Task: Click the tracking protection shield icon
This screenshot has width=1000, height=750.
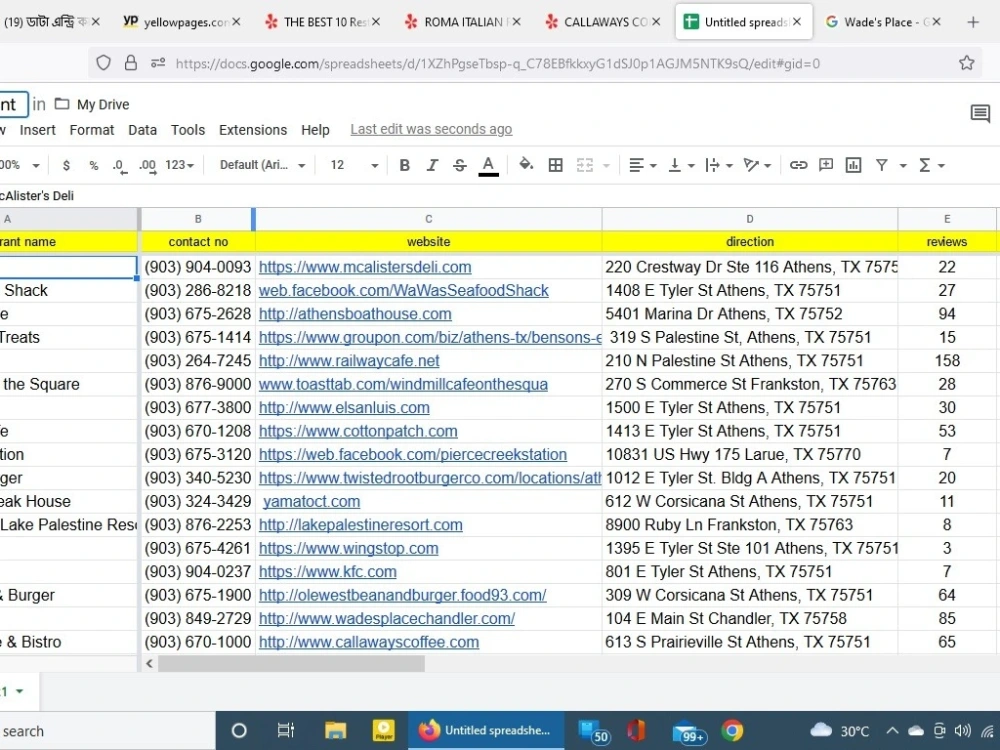Action: 103,62
